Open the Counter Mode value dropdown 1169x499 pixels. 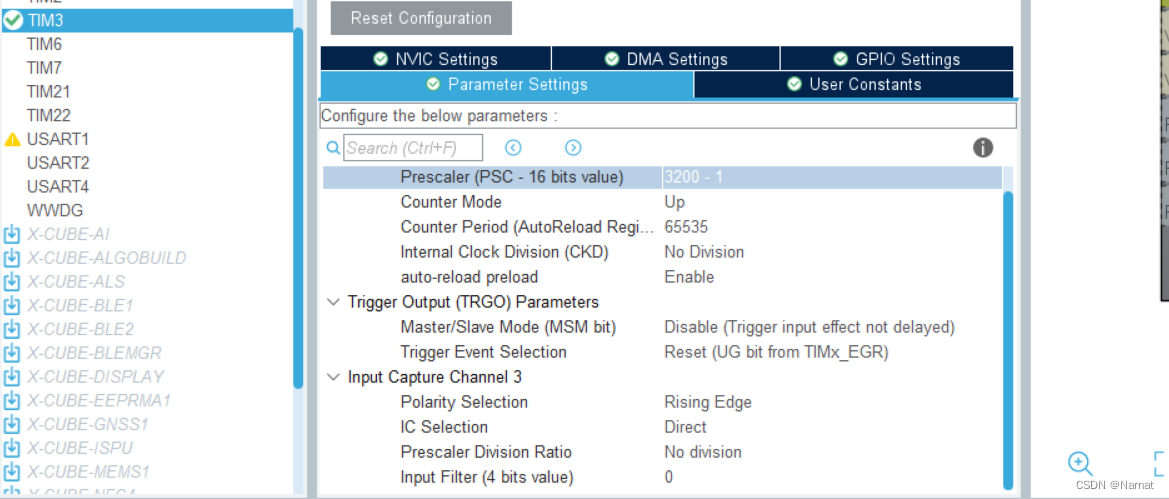[830, 202]
